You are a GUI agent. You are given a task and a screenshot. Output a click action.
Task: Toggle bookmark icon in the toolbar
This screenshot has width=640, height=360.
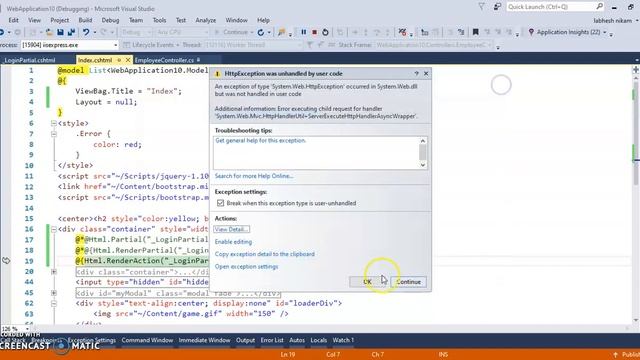point(476,32)
